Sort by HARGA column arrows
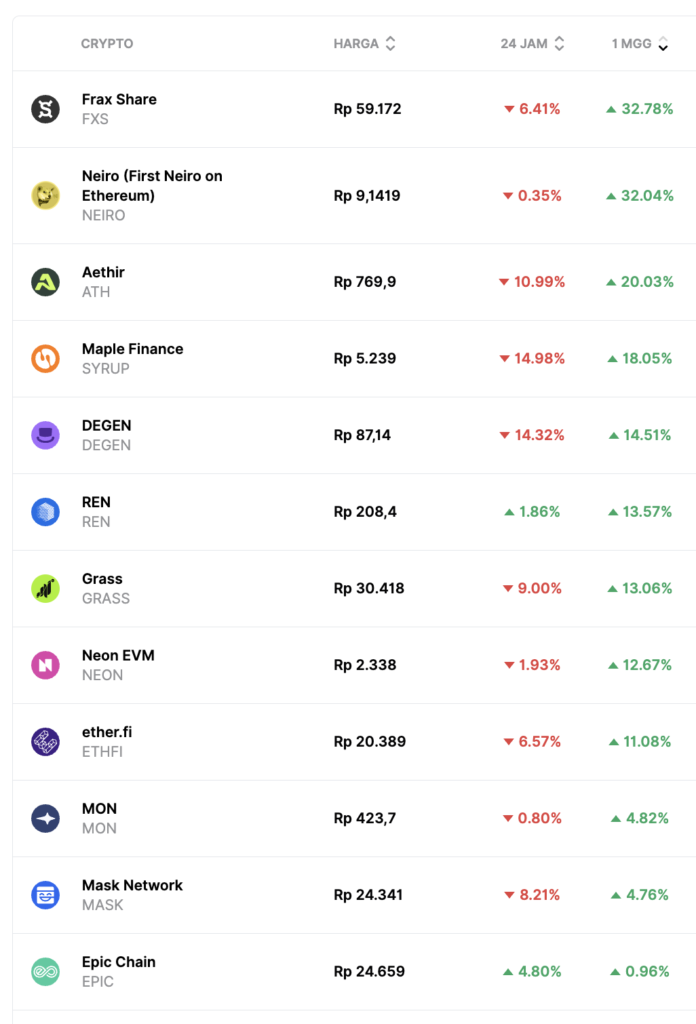696x1024 pixels. tap(390, 44)
